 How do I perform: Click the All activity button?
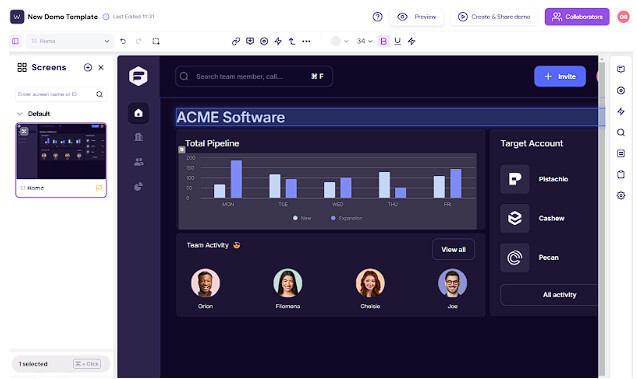pyautogui.click(x=549, y=295)
